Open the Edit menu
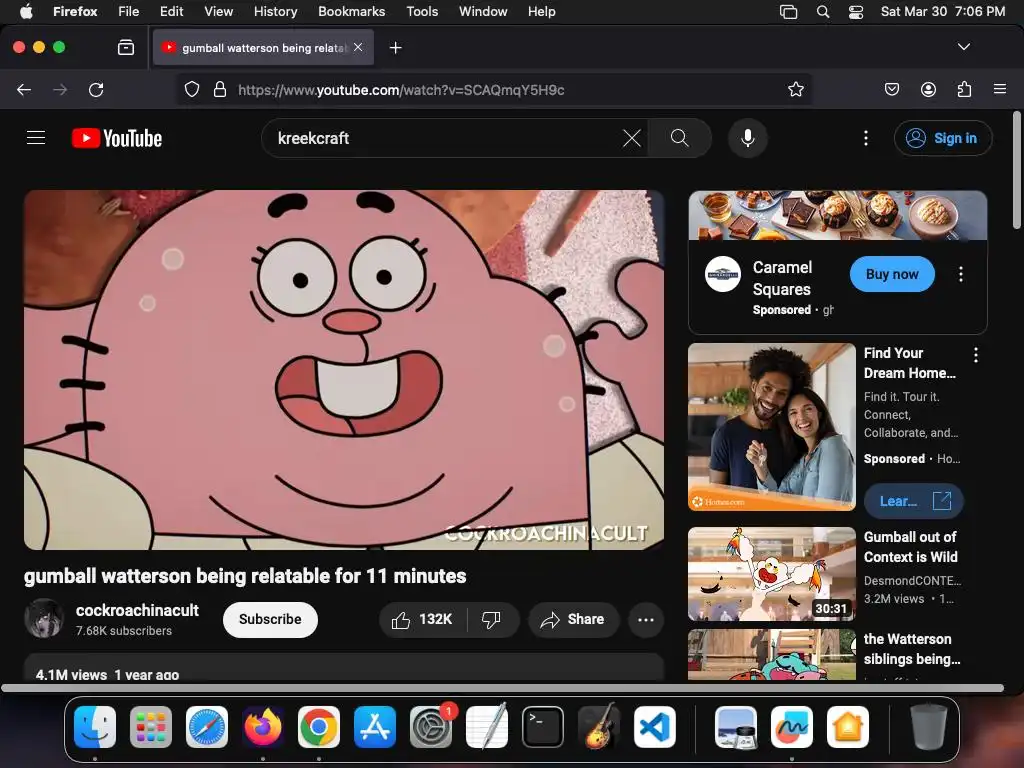Image resolution: width=1024 pixels, height=768 pixels. [171, 11]
